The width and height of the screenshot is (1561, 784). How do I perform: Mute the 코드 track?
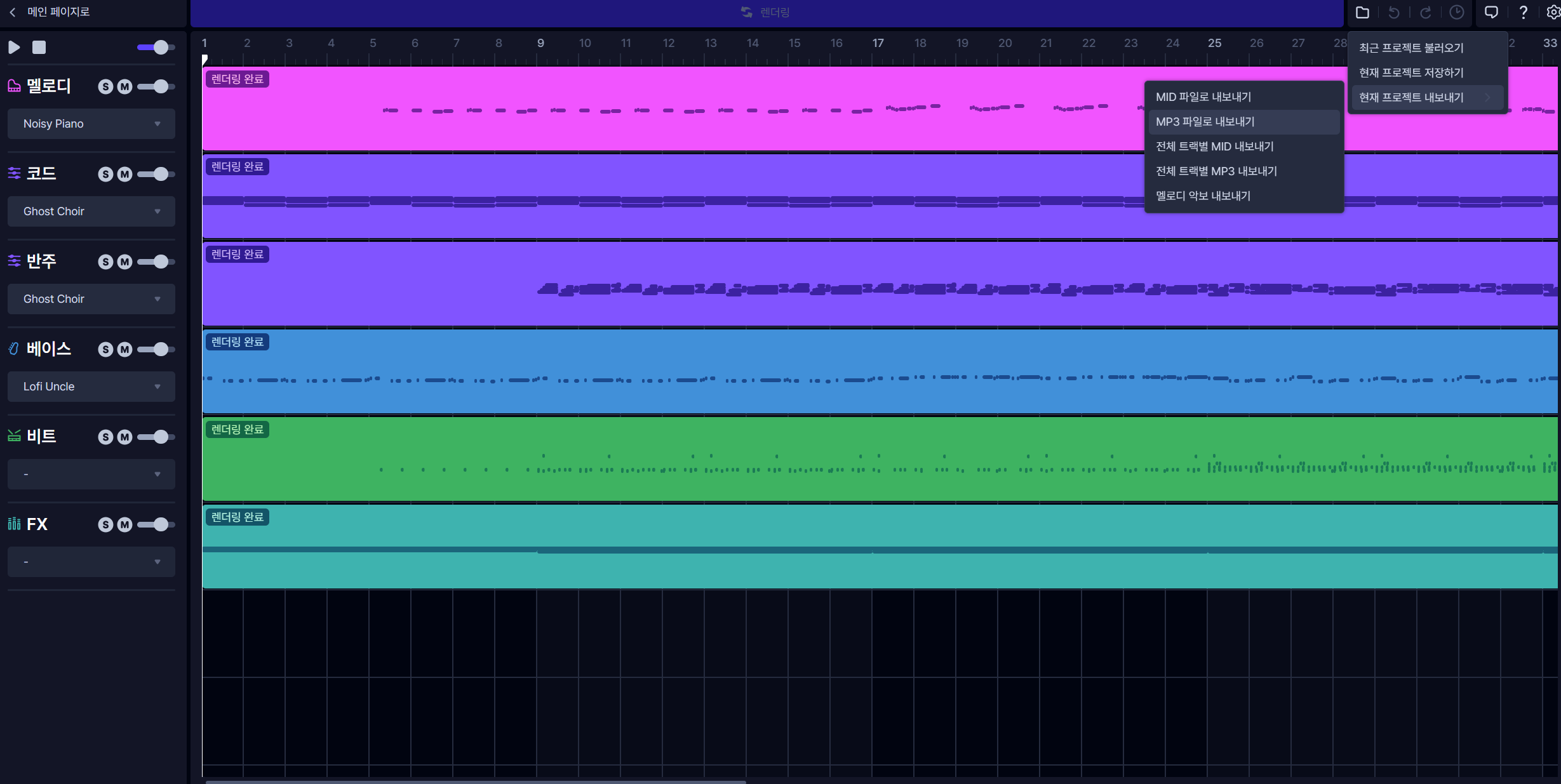pos(124,175)
